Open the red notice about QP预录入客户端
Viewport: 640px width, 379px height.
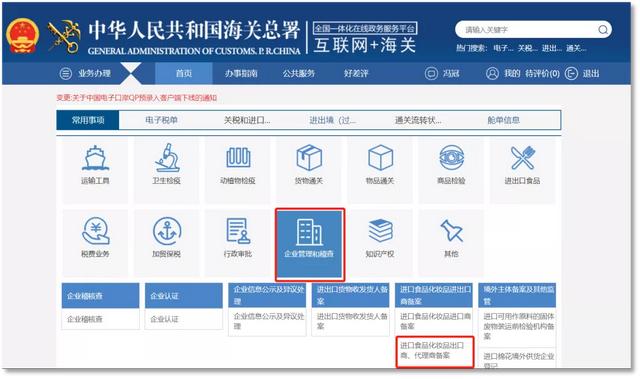[136, 98]
